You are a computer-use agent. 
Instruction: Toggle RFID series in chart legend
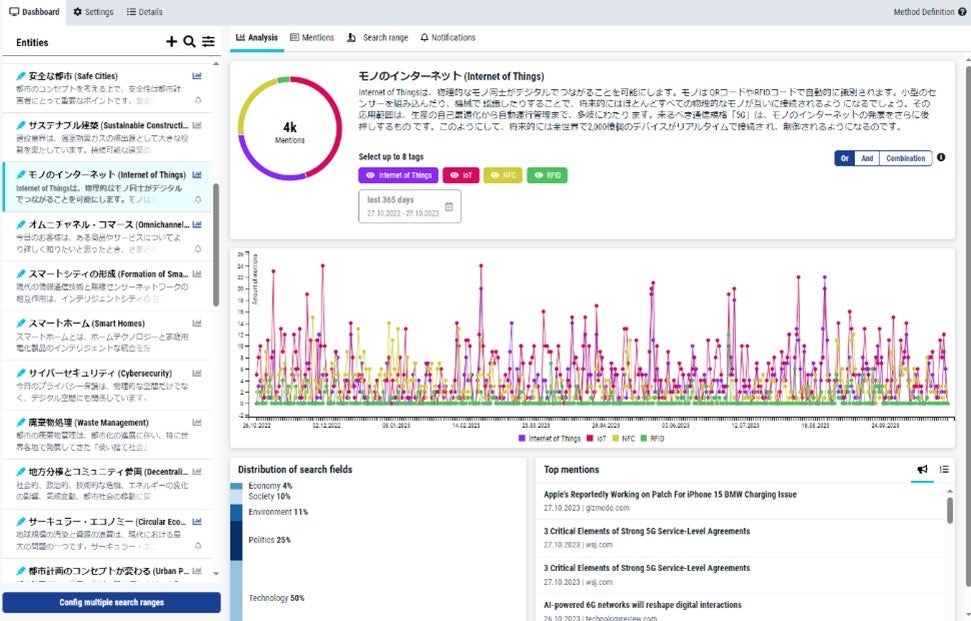coord(652,438)
